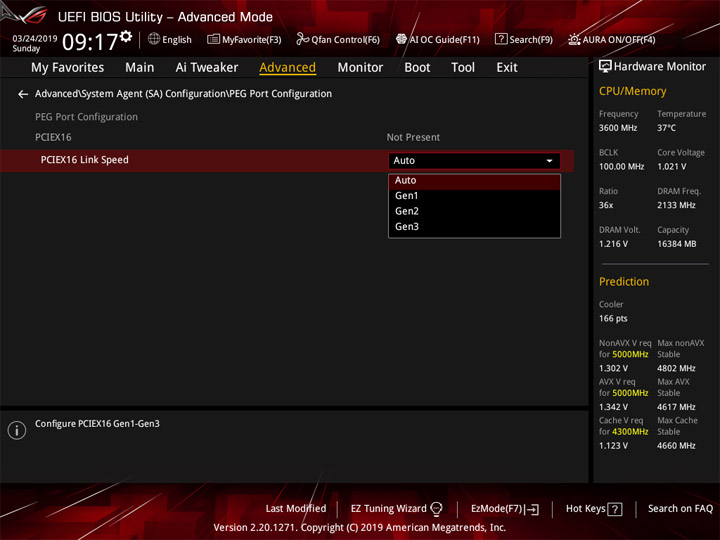Click the 37°C temperature value

(x=666, y=128)
